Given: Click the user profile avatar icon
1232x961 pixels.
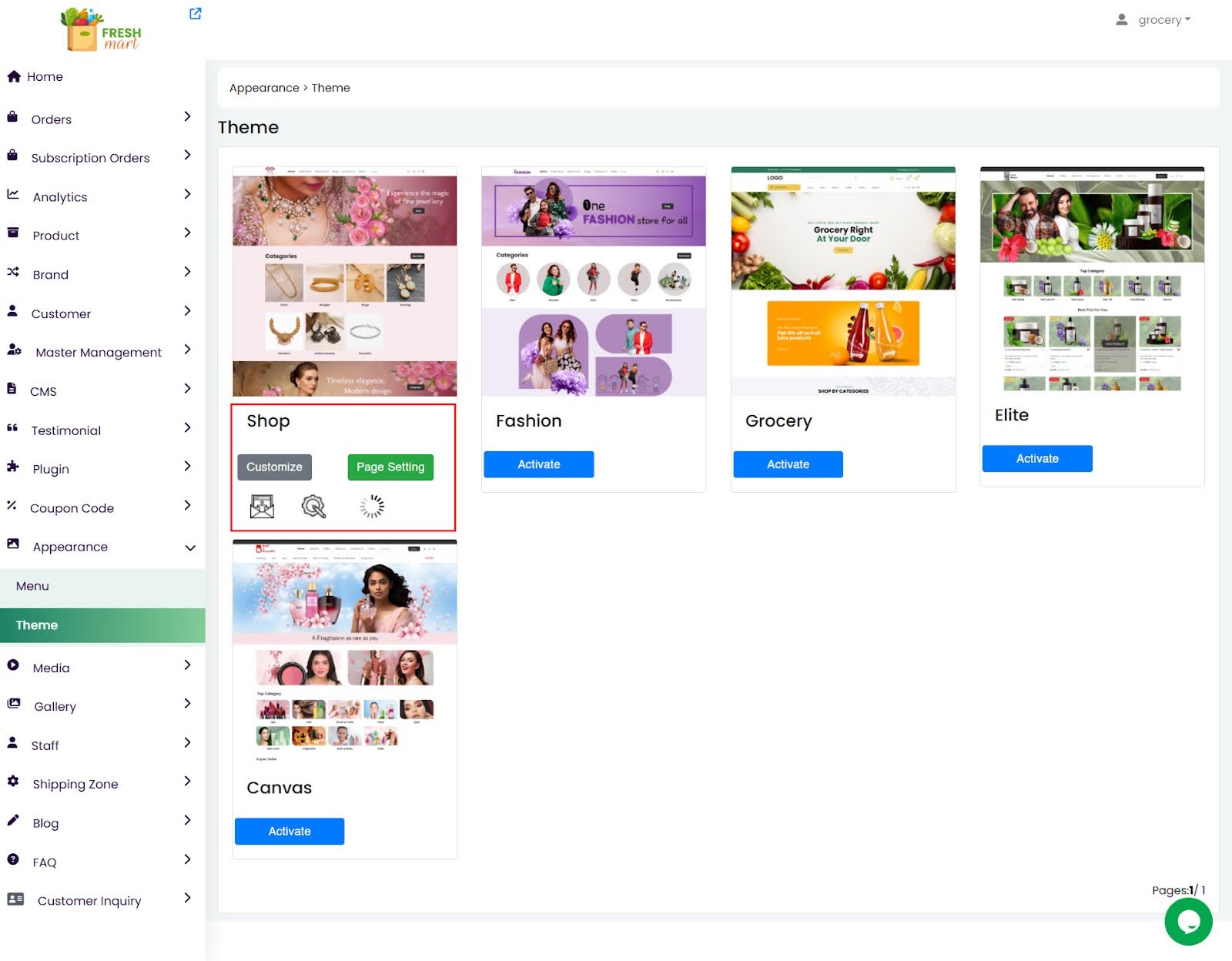Looking at the screenshot, I should [1121, 20].
